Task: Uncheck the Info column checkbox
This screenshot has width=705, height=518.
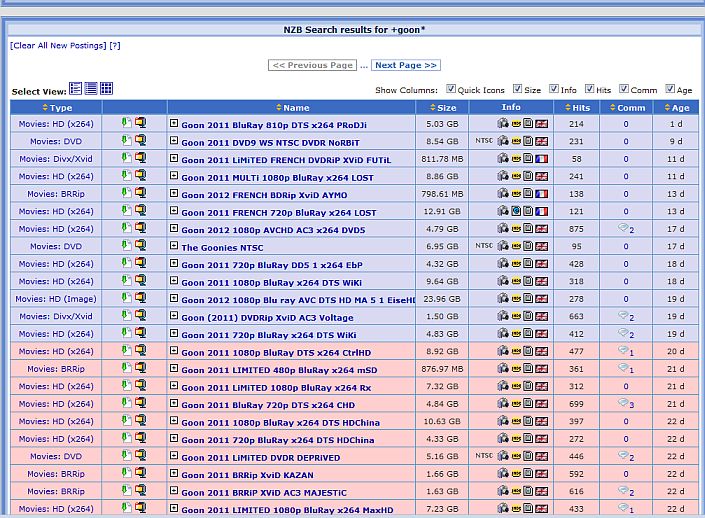Action: tap(553, 89)
